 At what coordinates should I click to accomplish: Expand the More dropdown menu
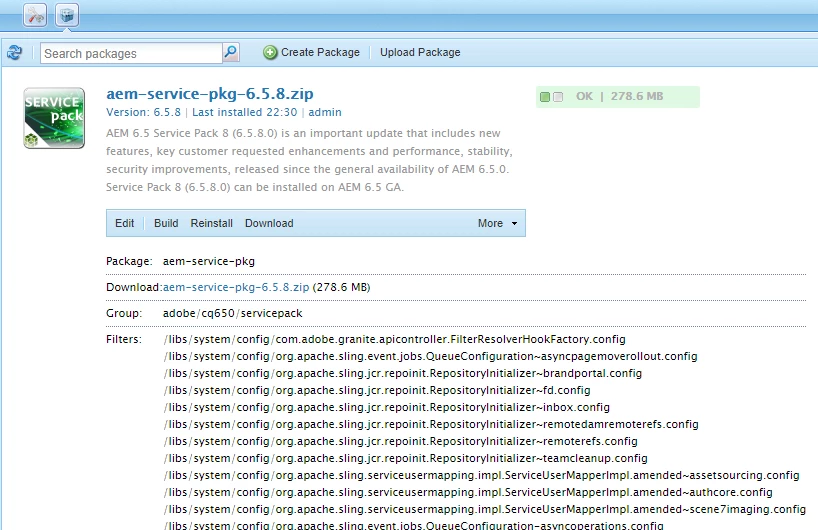pyautogui.click(x=498, y=223)
